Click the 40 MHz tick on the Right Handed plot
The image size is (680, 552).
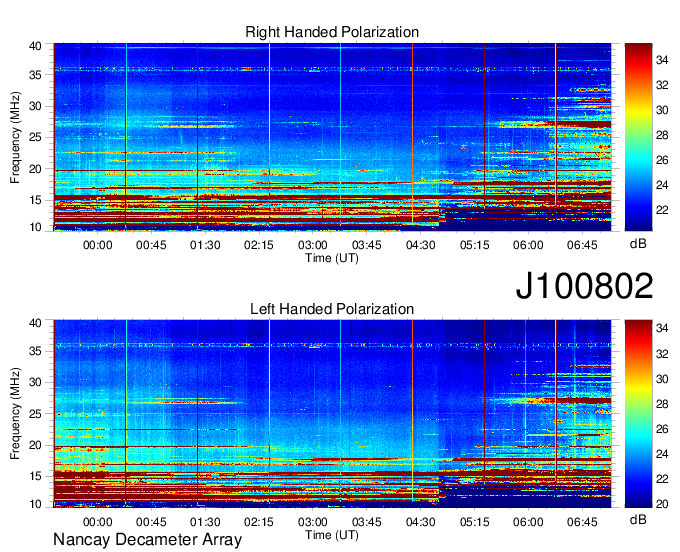pyautogui.click(x=35, y=46)
